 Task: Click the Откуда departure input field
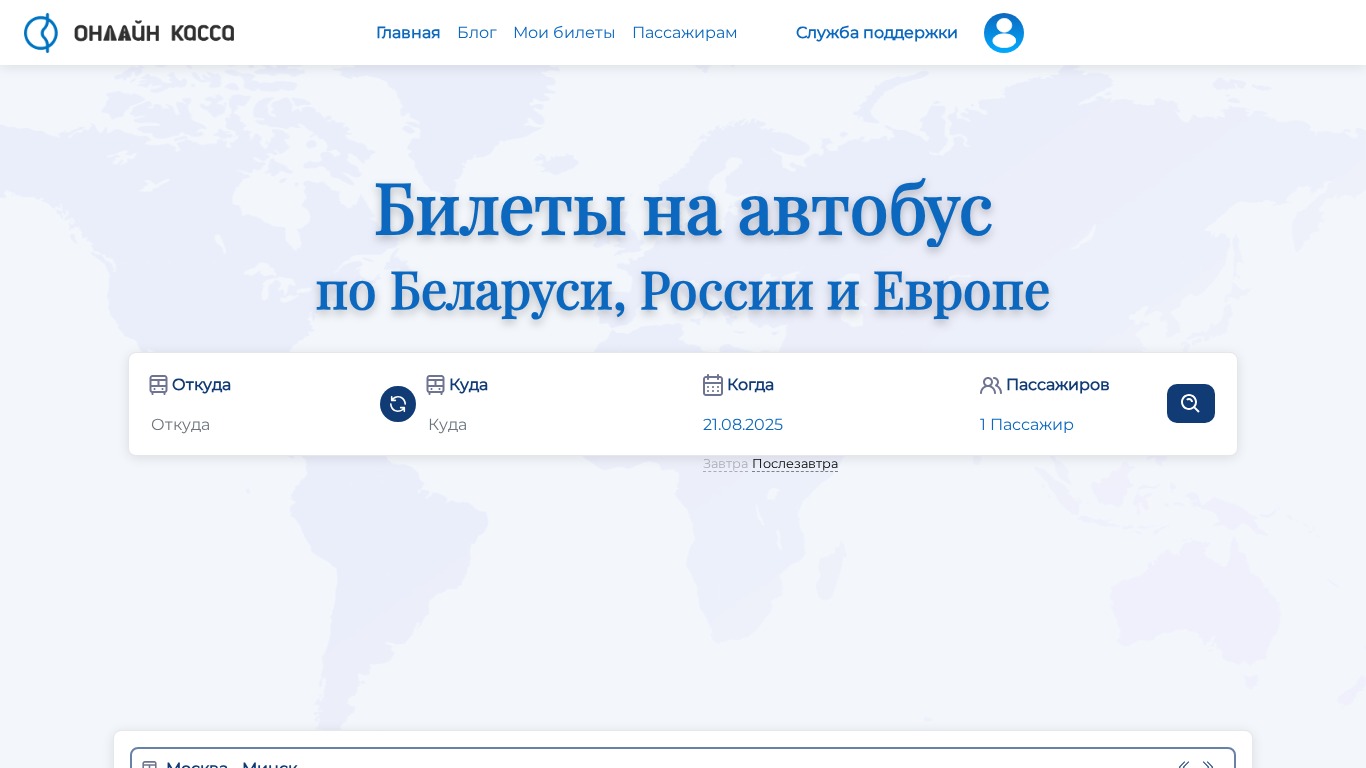click(x=260, y=425)
